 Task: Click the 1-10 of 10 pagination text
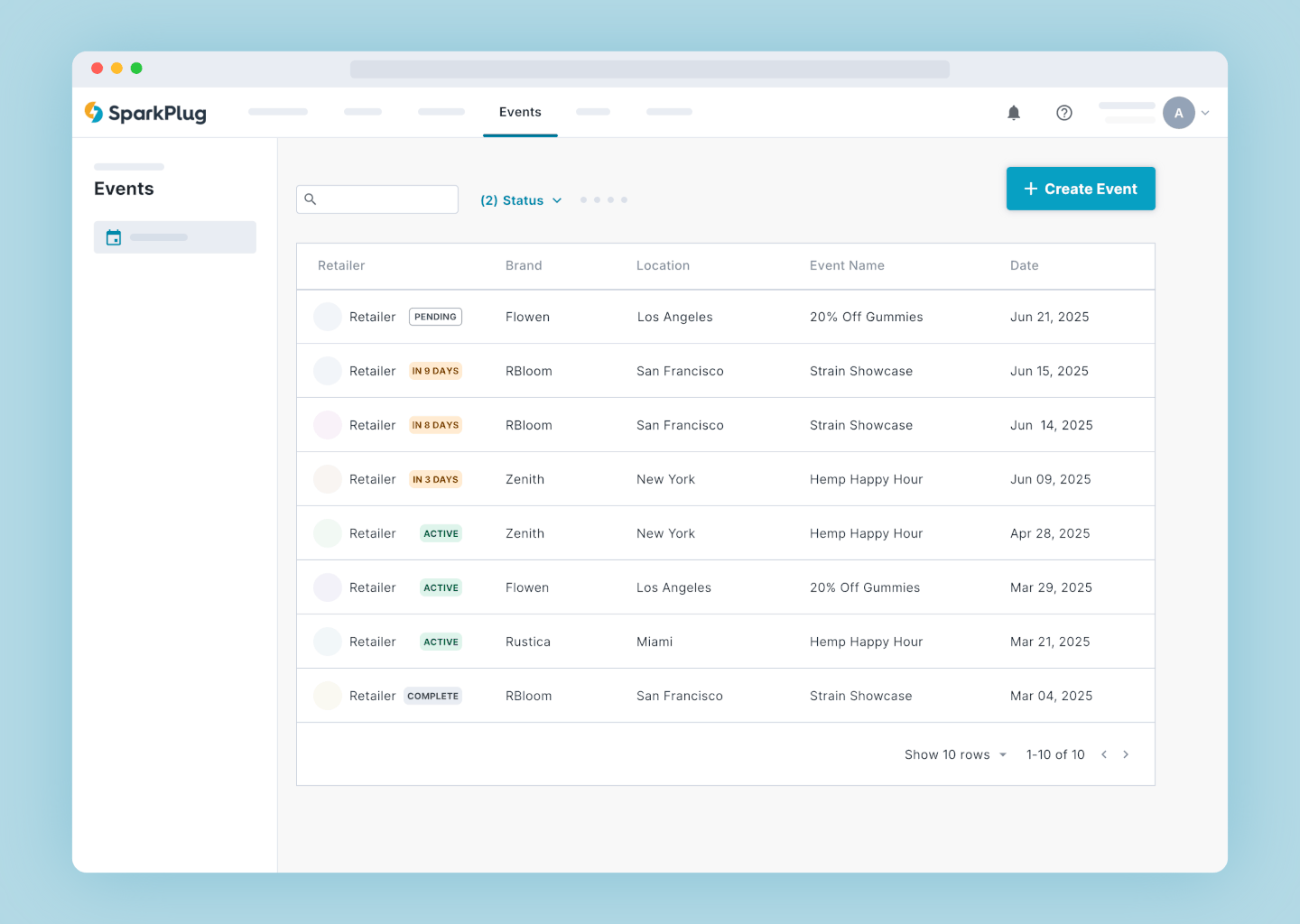(x=1055, y=754)
